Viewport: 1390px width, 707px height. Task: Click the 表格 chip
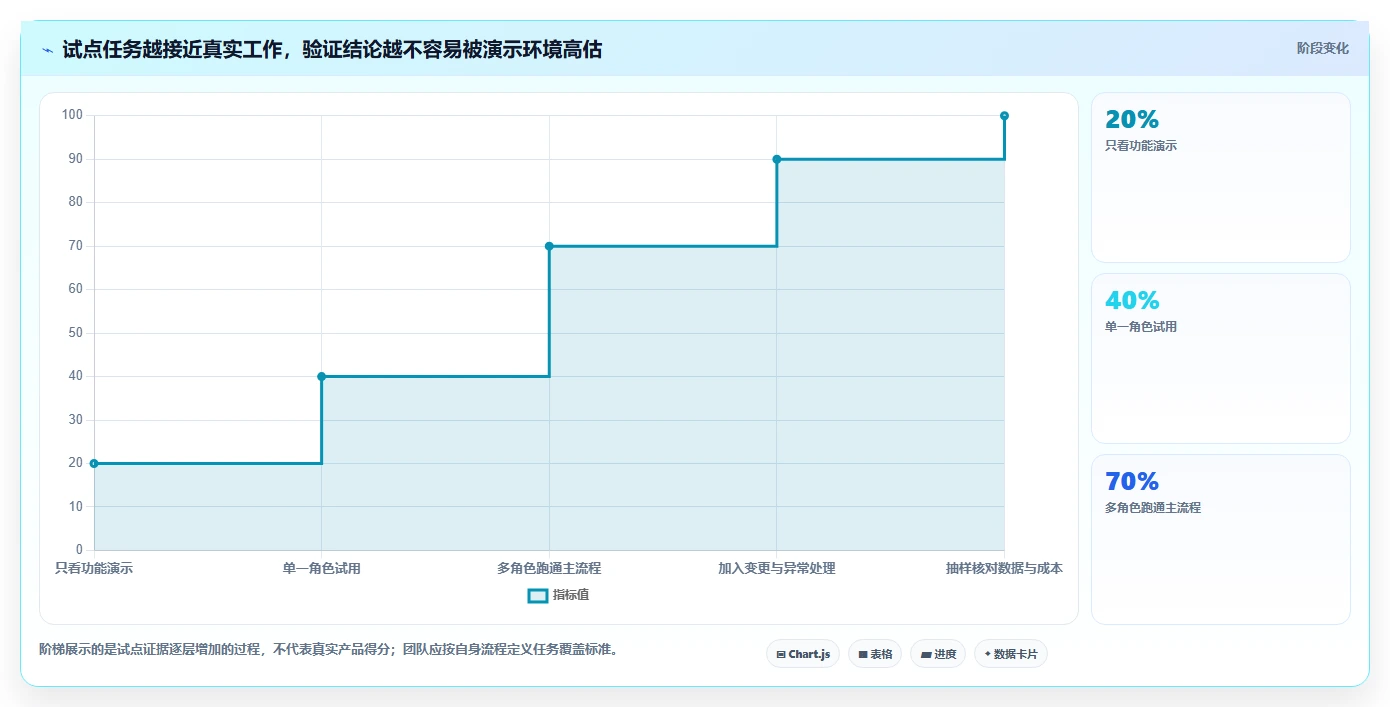[875, 654]
